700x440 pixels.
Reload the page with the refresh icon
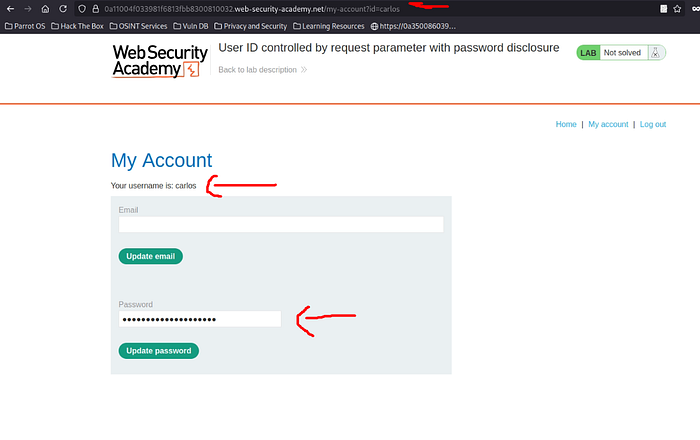[x=63, y=9]
